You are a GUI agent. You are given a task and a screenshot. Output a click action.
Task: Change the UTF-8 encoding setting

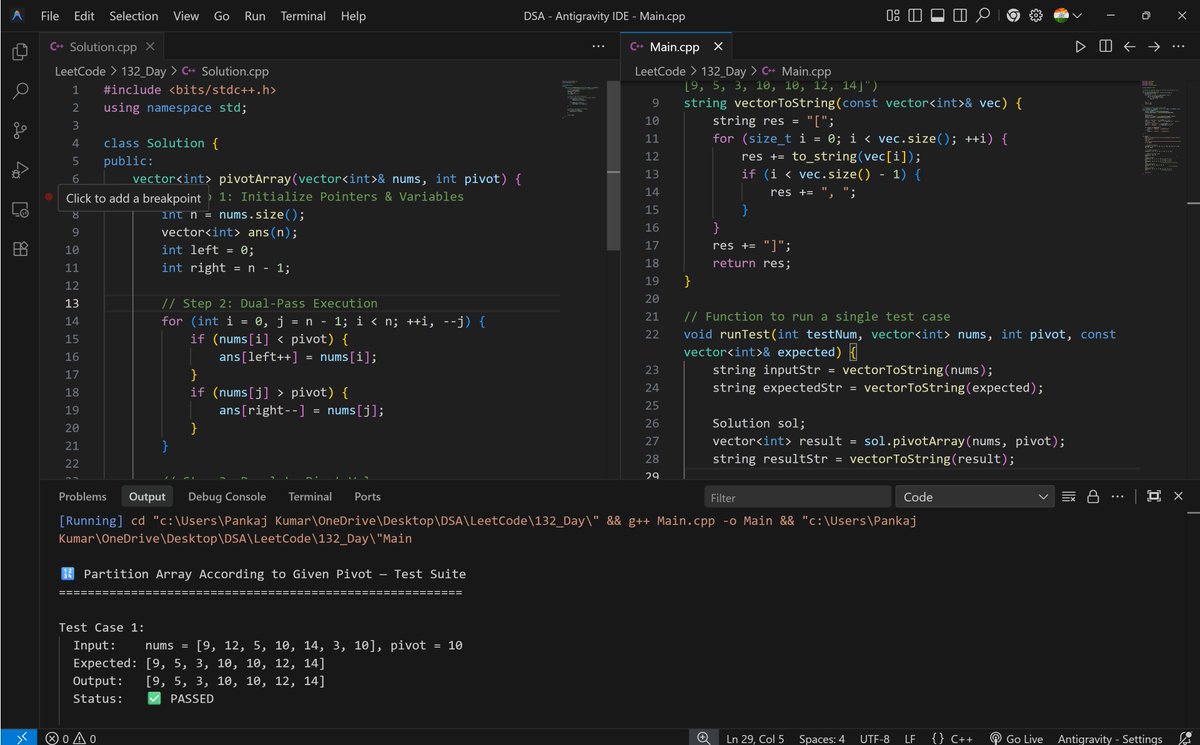pos(875,738)
